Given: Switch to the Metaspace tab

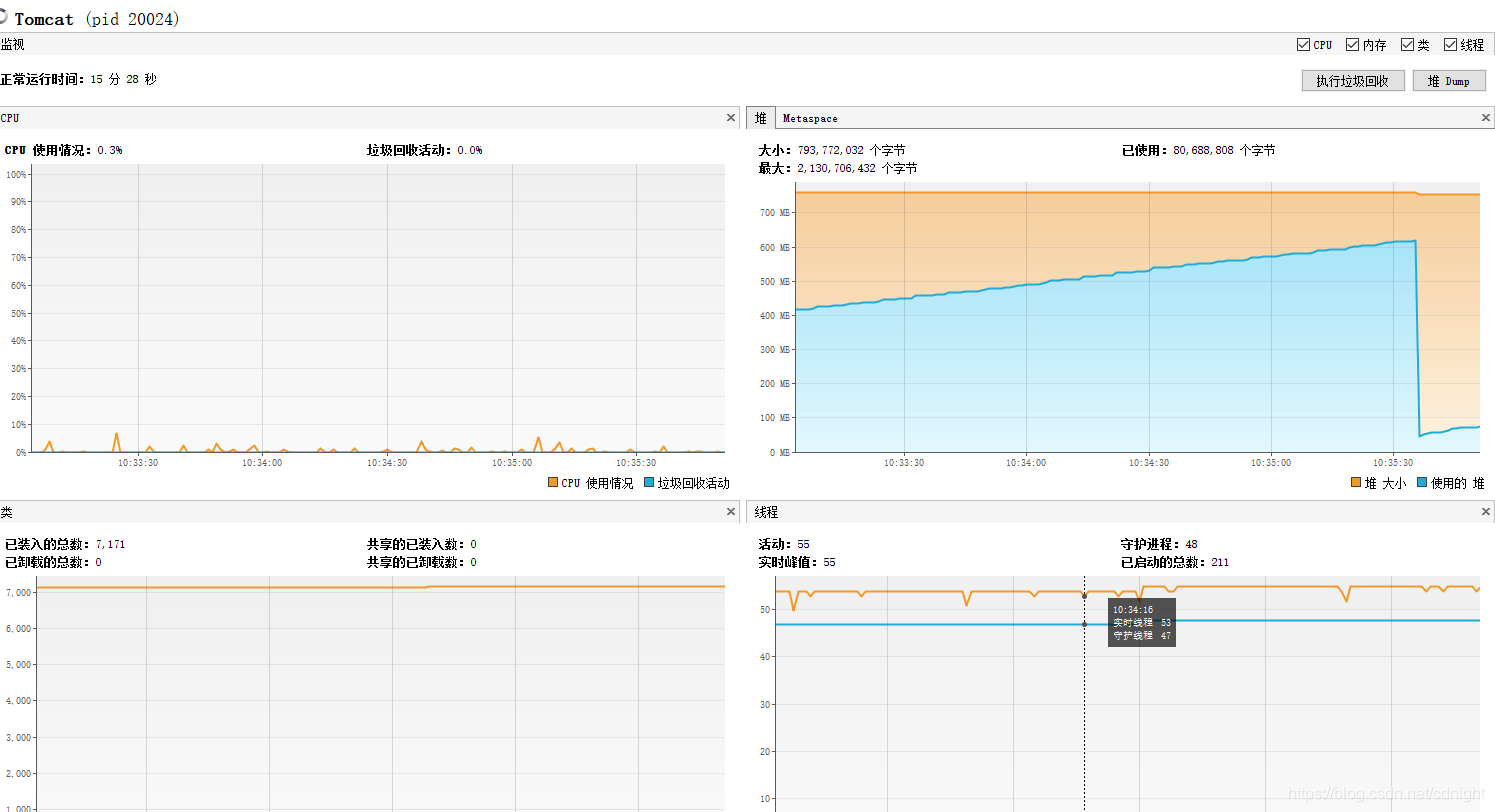Looking at the screenshot, I should click(x=810, y=119).
